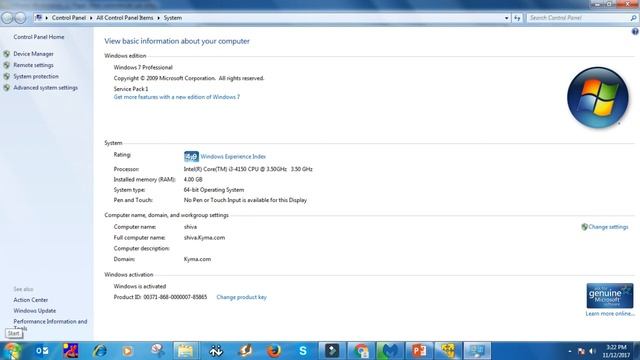
Task: Click the Forward navigation arrow
Action: point(20,18)
